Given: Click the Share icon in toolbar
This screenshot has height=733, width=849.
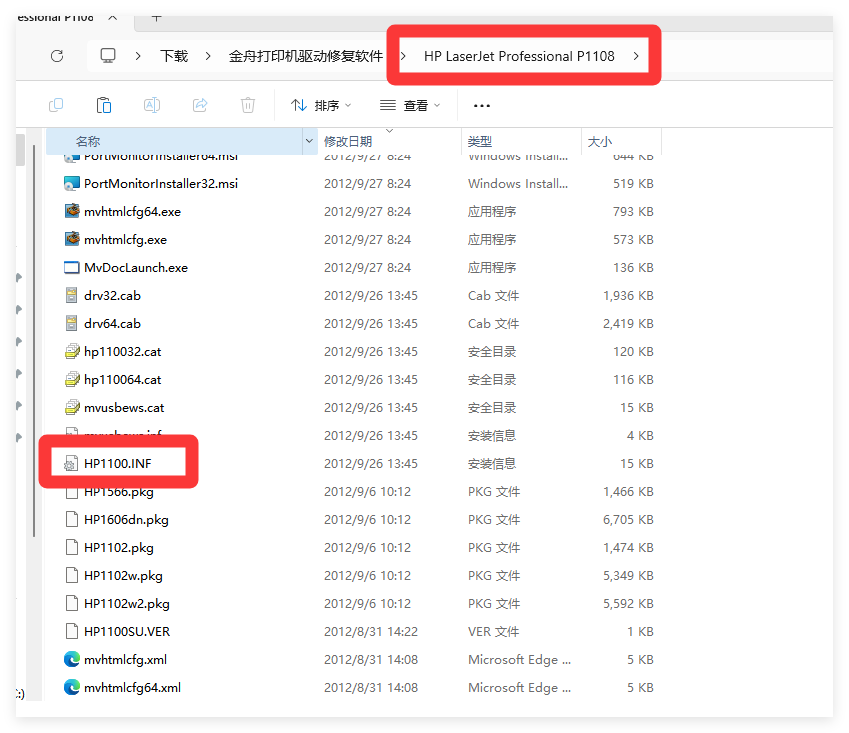Looking at the screenshot, I should pos(200,105).
